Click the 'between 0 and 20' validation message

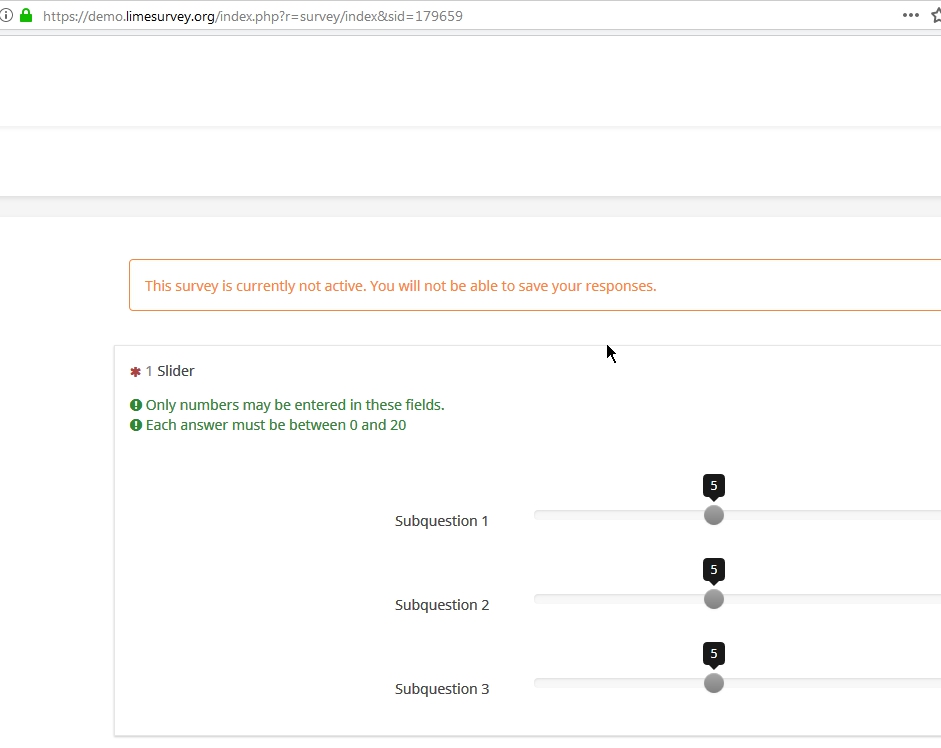pos(276,425)
